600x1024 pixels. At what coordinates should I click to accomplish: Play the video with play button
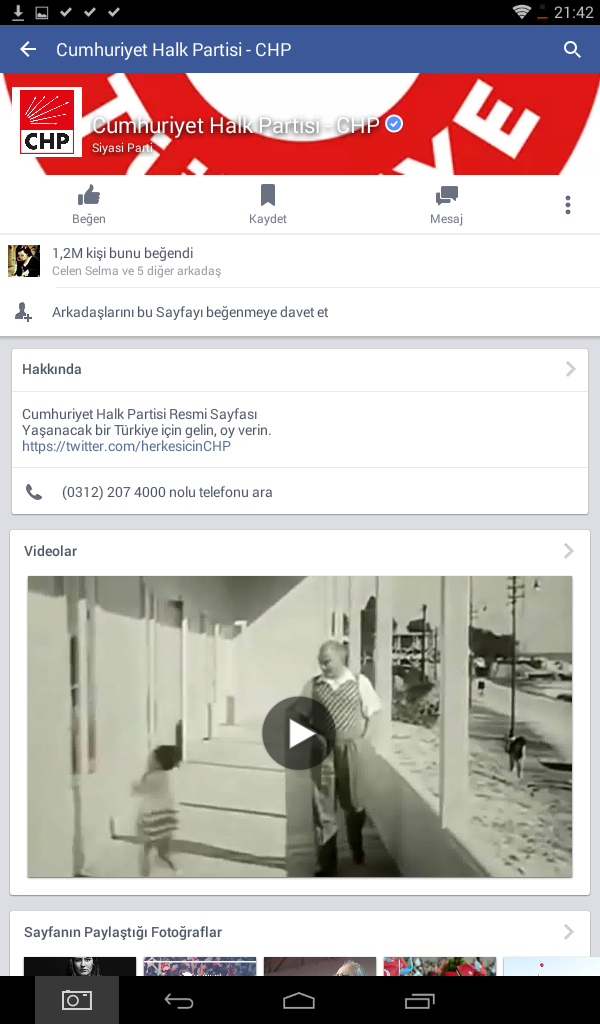click(299, 733)
